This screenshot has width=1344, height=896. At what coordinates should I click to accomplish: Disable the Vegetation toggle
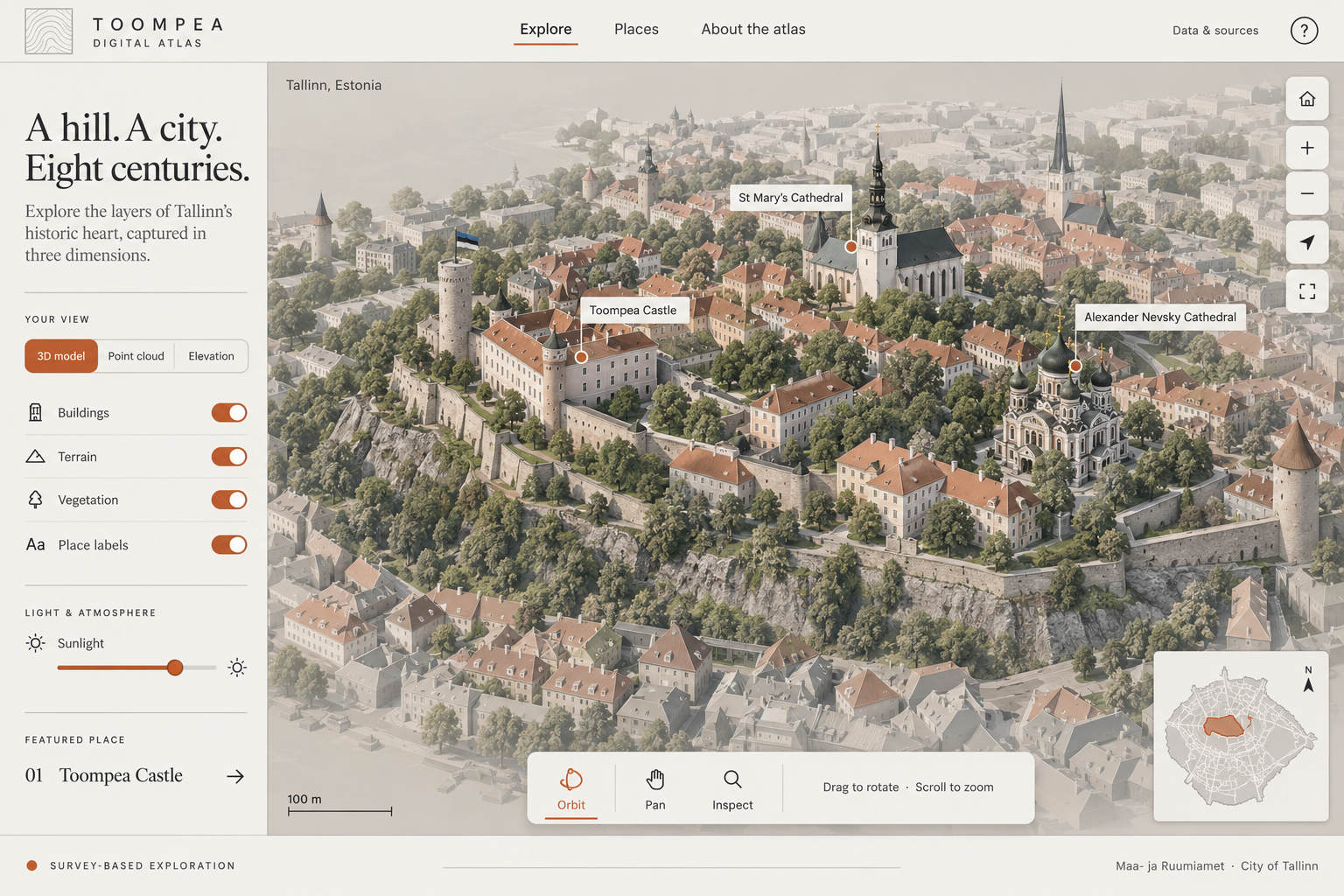click(x=229, y=500)
